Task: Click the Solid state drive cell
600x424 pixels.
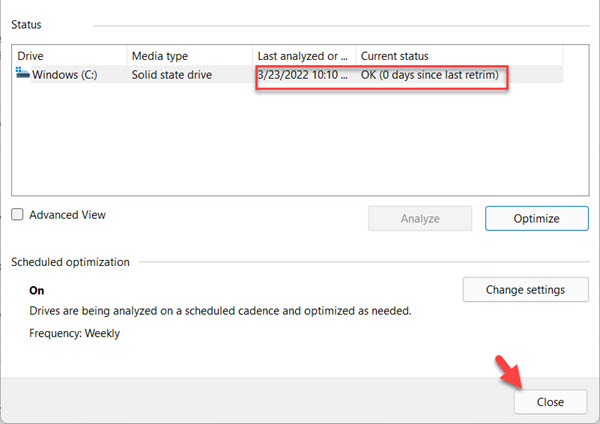Action: point(171,75)
